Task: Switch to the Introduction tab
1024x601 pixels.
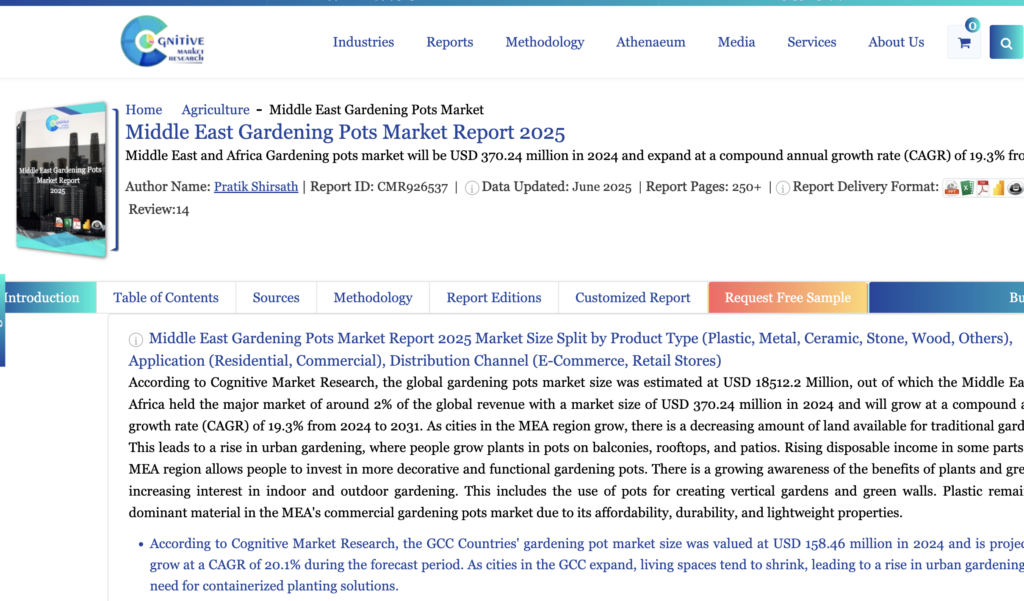Action: [48, 297]
